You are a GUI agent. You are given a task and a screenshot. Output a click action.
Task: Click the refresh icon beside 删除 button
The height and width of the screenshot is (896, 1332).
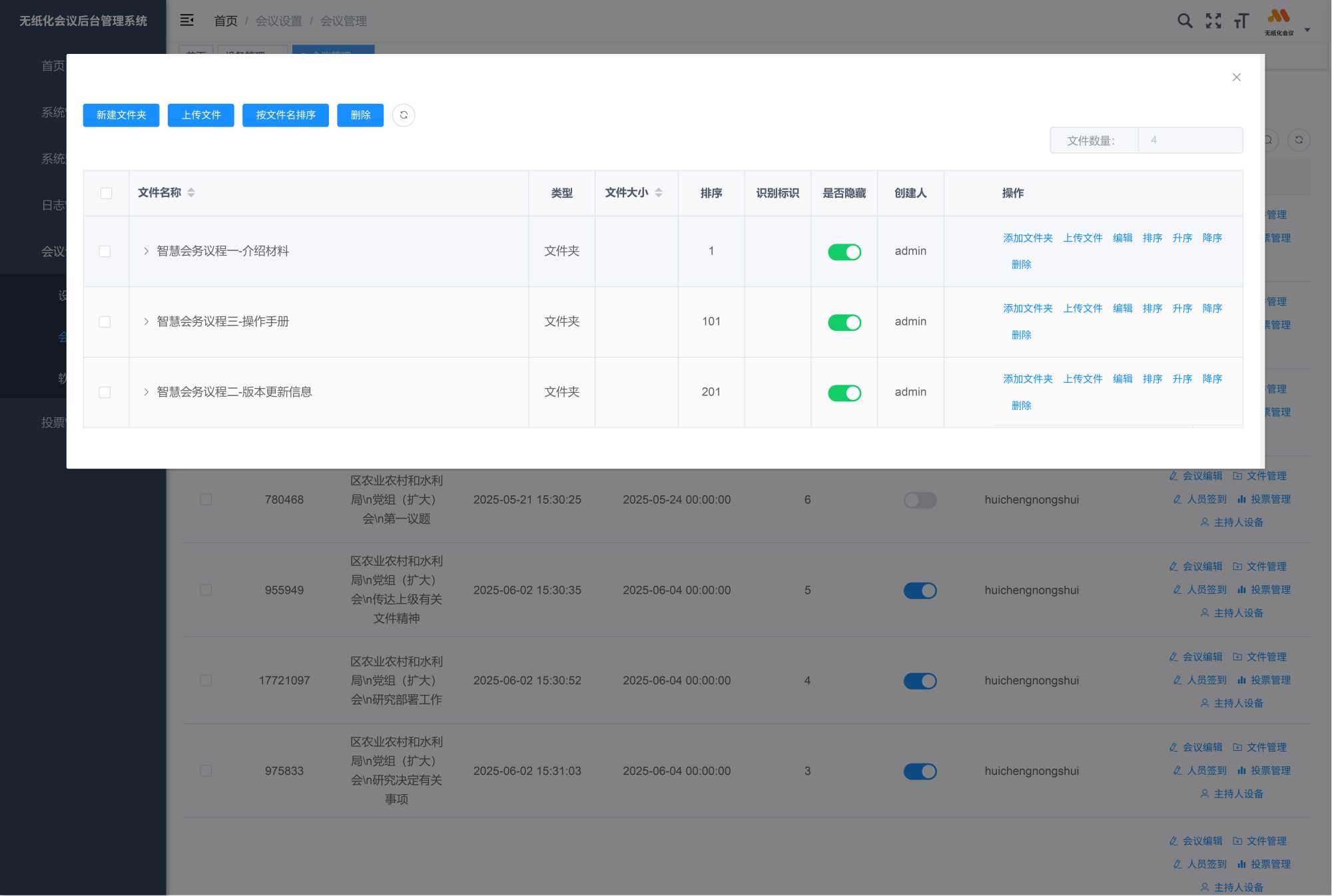coord(404,115)
